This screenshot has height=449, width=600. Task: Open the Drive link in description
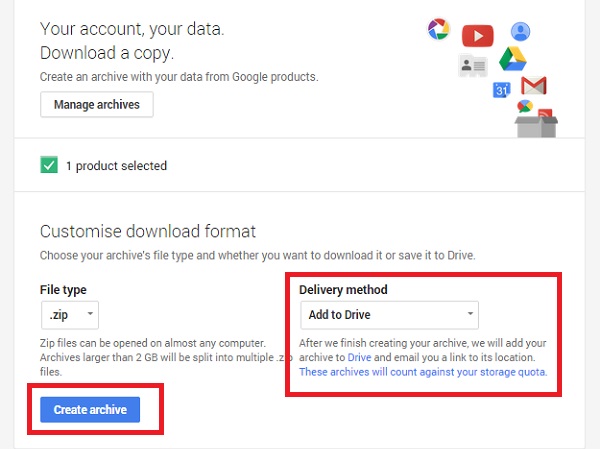tap(359, 358)
